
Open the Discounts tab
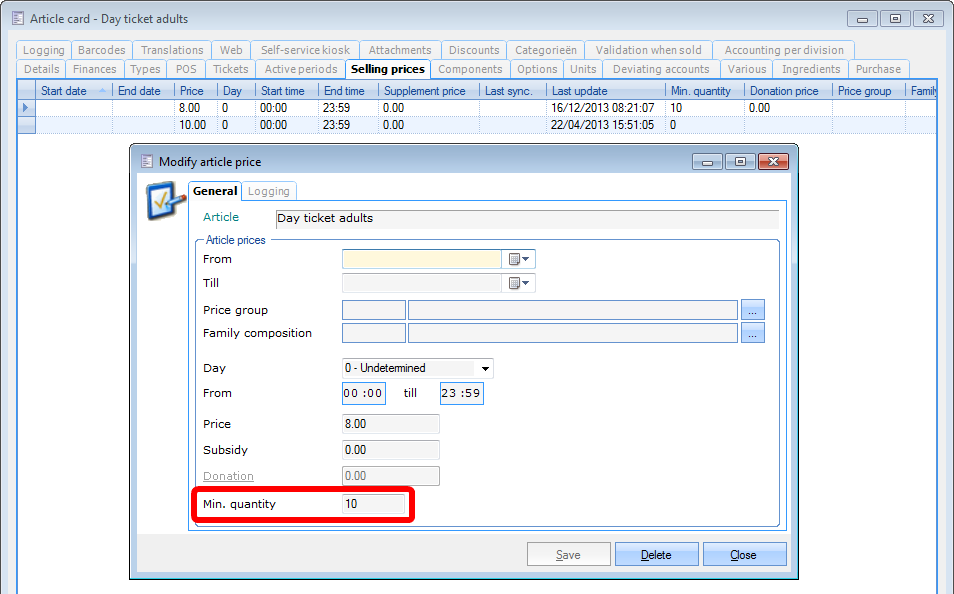tap(474, 50)
